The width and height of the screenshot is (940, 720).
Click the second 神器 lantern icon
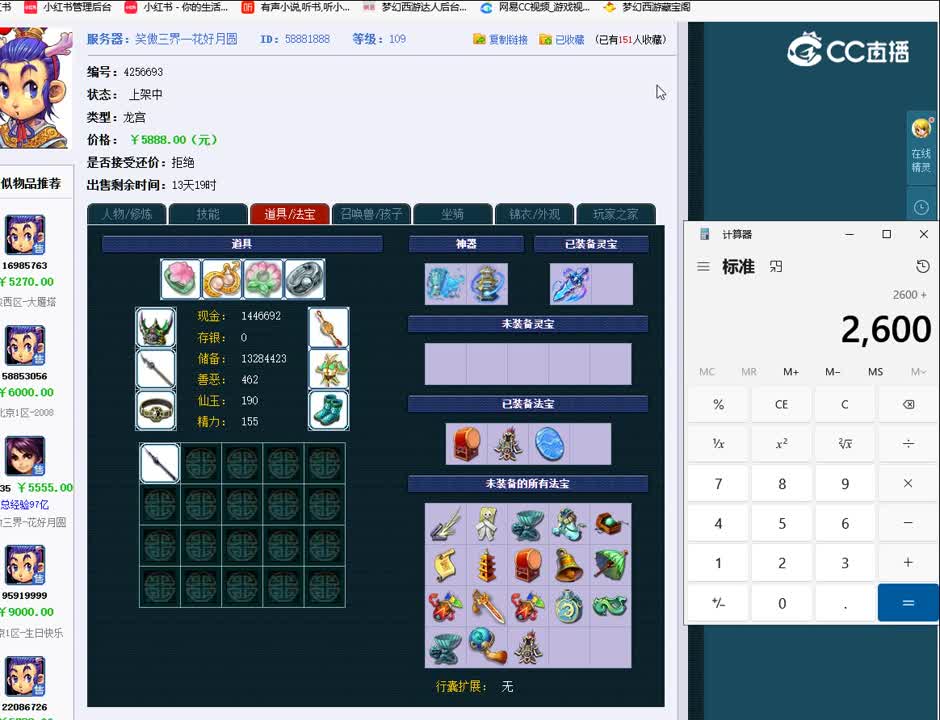coord(487,284)
